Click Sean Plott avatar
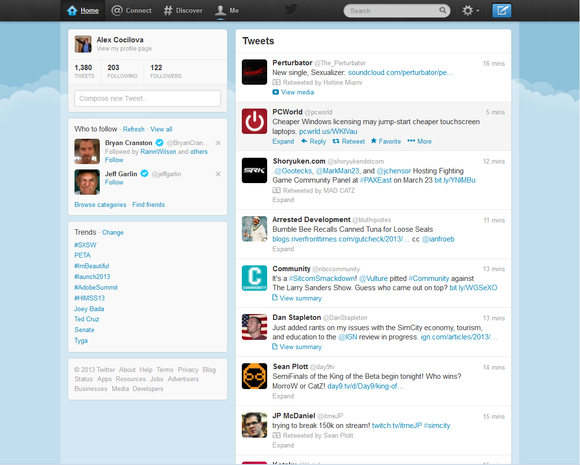Viewport: 580px width, 465px height. click(x=254, y=376)
